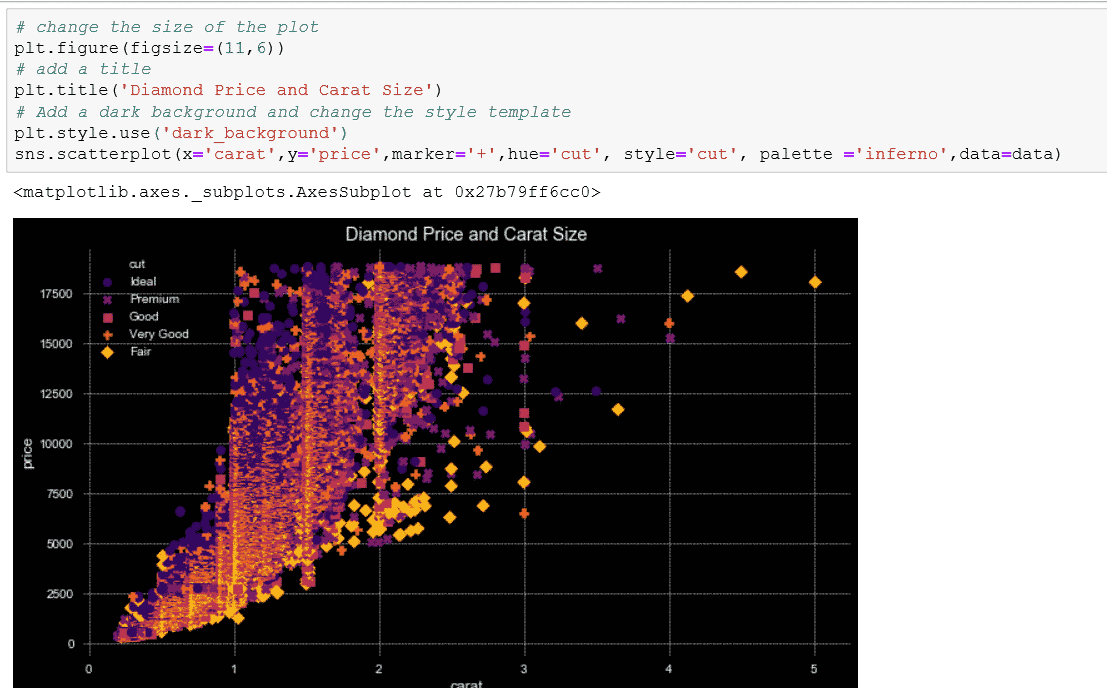Click the 'Diamond Price and Carat Size' string in plt.title

point(274,90)
